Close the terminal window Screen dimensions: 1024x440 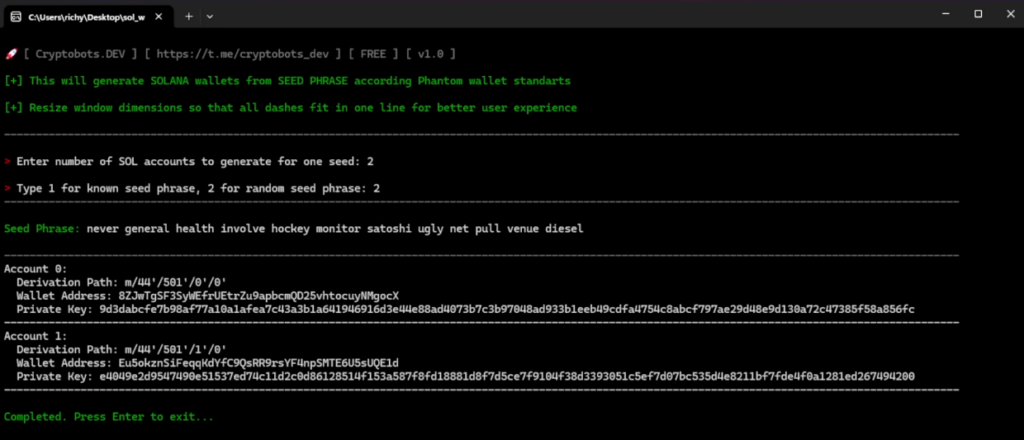pos(1008,14)
